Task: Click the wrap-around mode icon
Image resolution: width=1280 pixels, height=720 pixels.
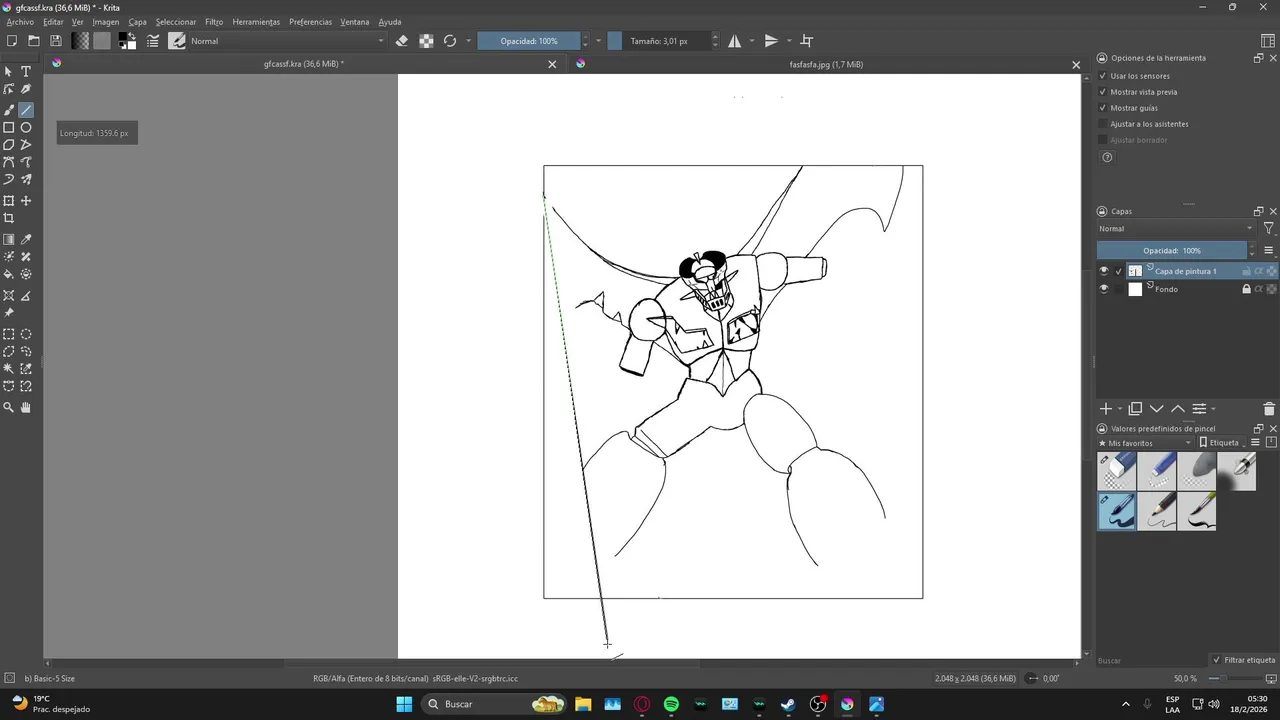Action: [807, 41]
